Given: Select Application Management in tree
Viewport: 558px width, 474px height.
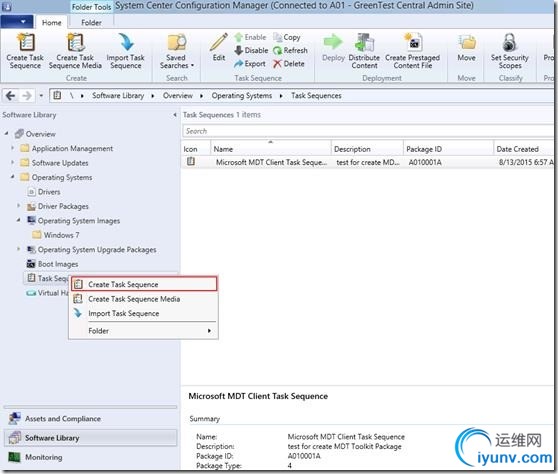Looking at the screenshot, I should point(72,148).
